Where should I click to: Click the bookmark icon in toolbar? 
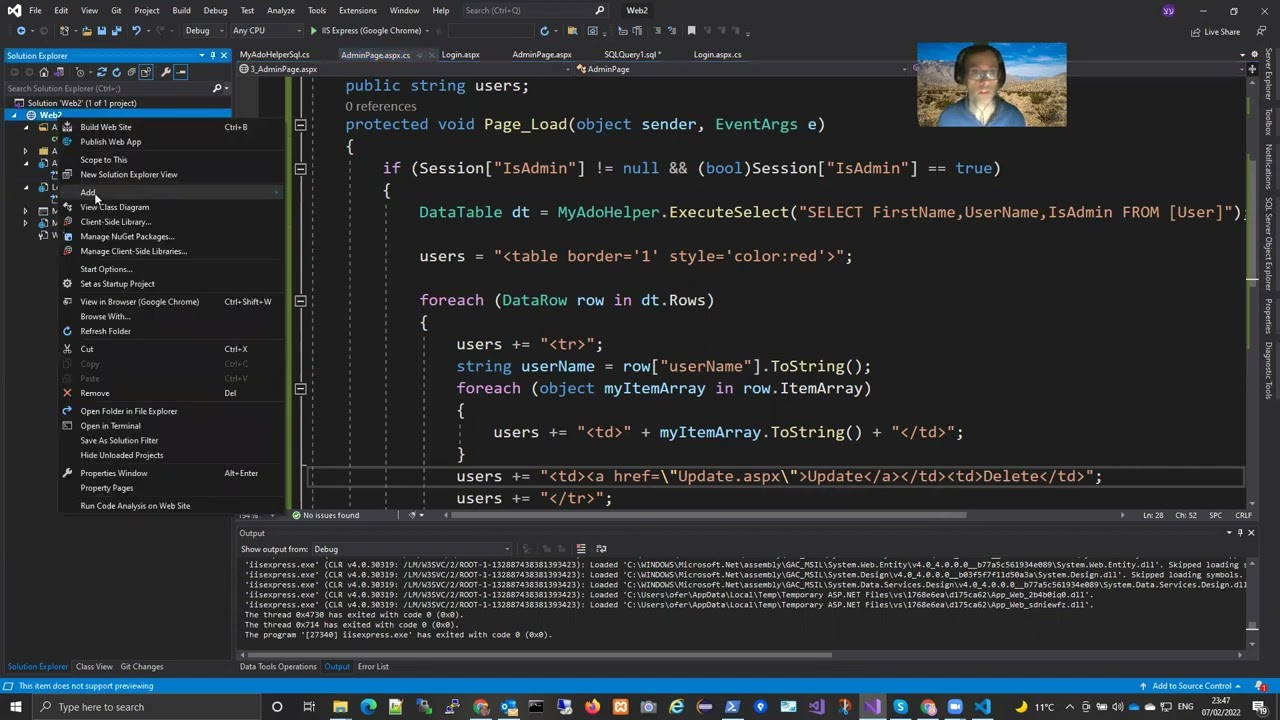[691, 31]
